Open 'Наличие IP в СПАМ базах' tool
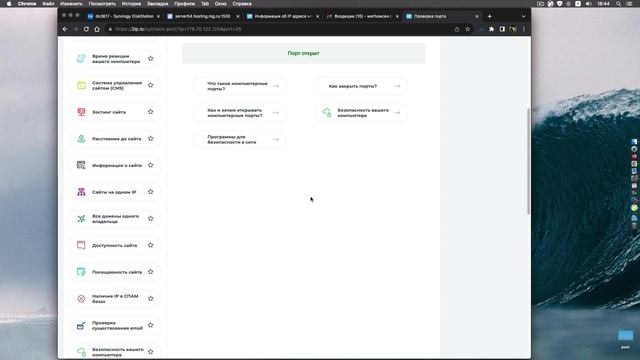 click(115, 298)
